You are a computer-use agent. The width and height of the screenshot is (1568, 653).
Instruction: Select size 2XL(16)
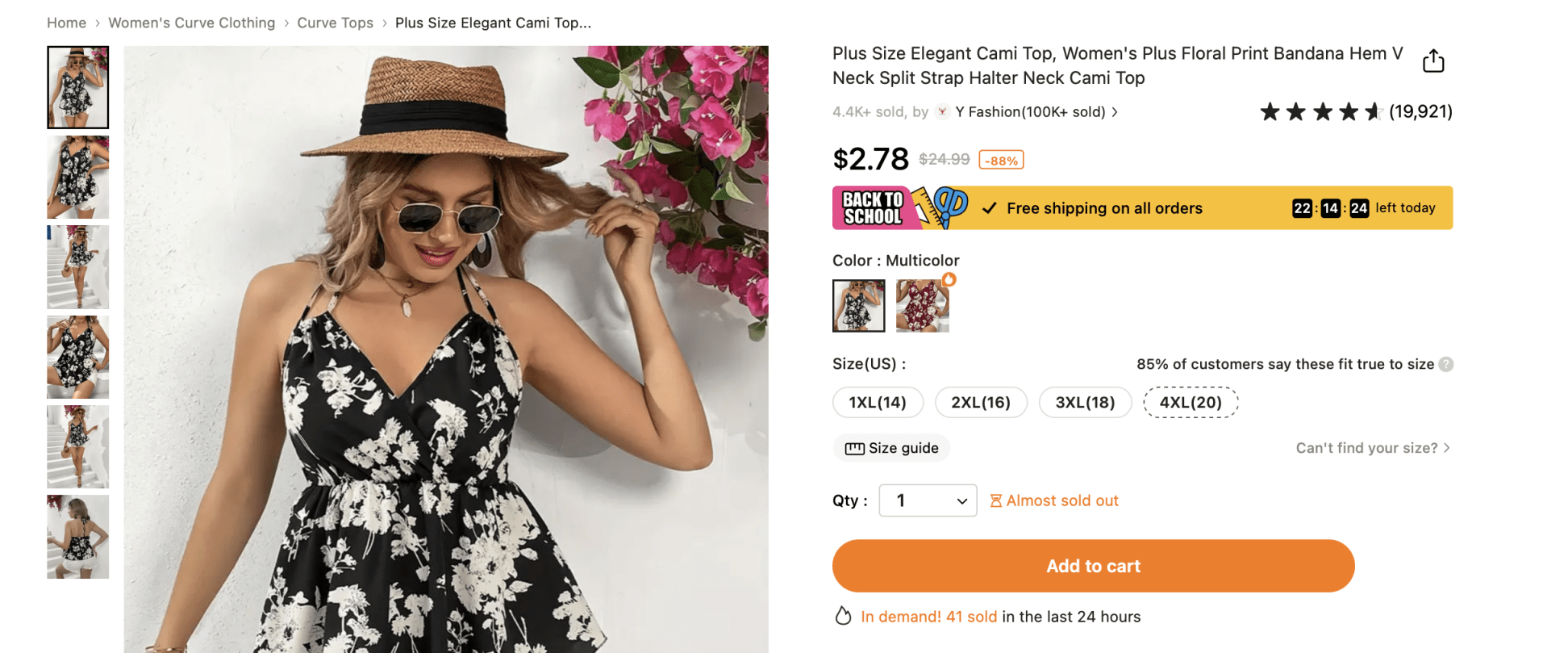point(981,402)
